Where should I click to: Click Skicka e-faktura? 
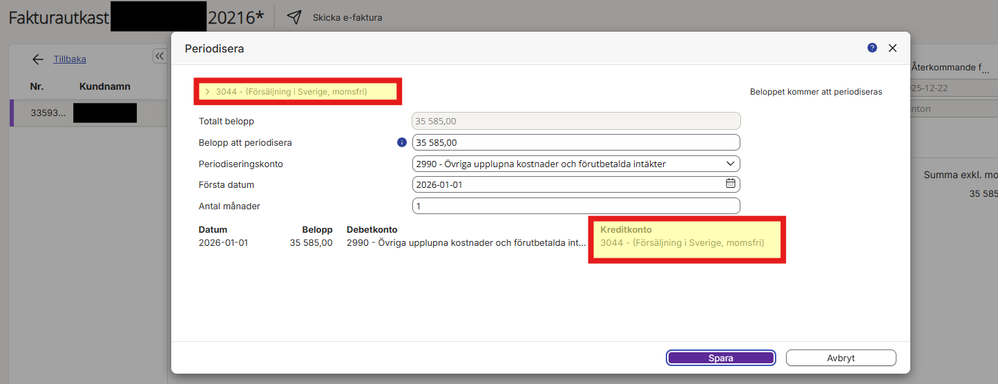tap(348, 17)
